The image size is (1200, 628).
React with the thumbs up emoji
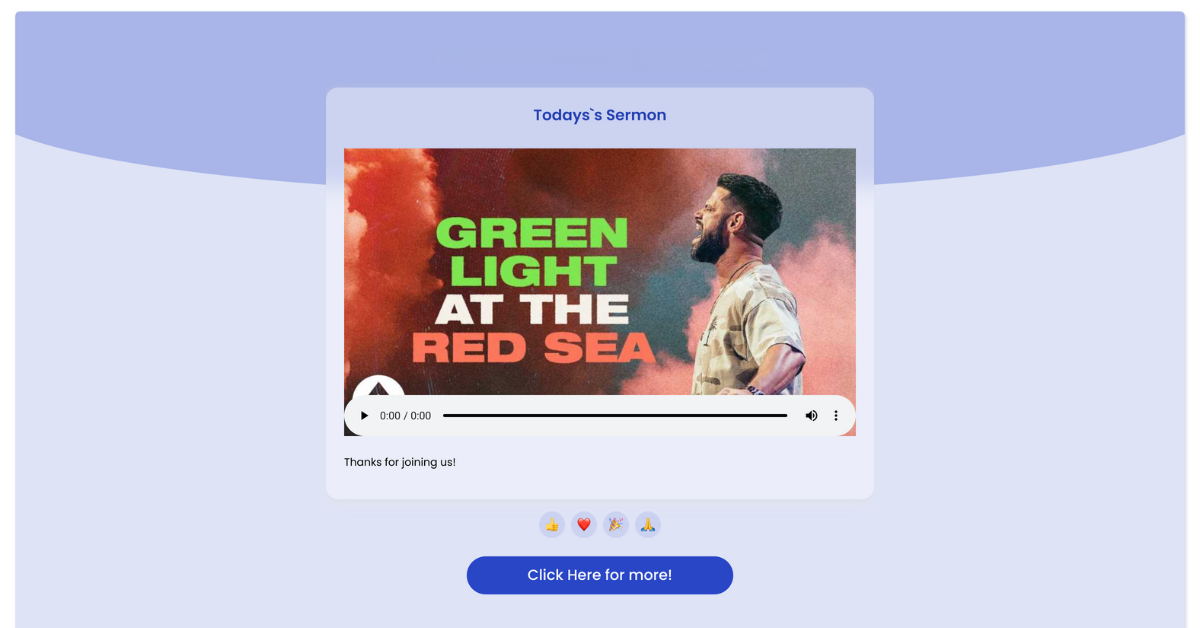552,525
